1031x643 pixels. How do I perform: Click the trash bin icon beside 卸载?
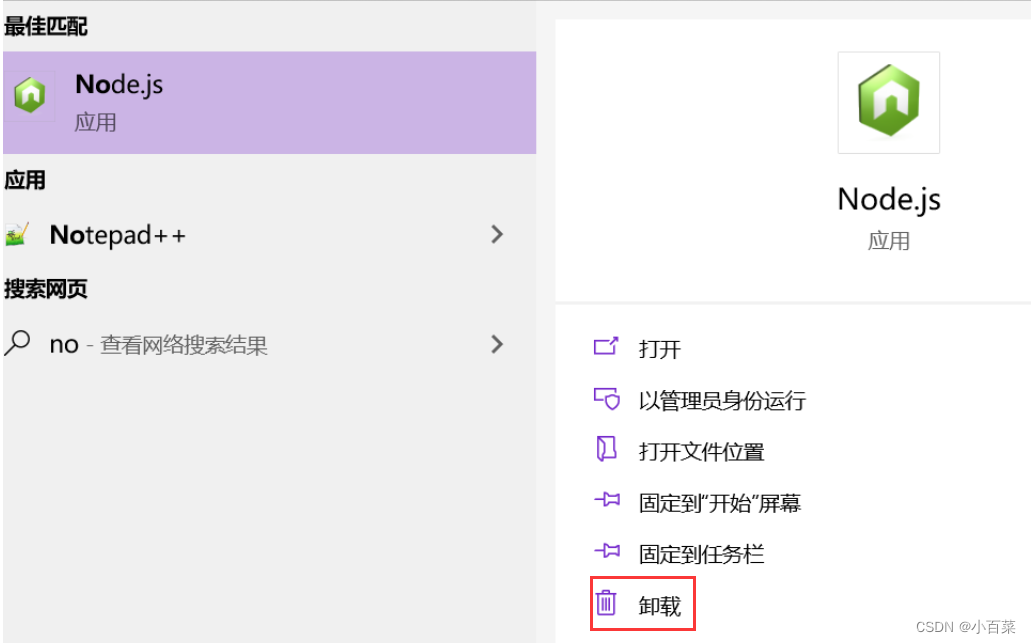607,603
